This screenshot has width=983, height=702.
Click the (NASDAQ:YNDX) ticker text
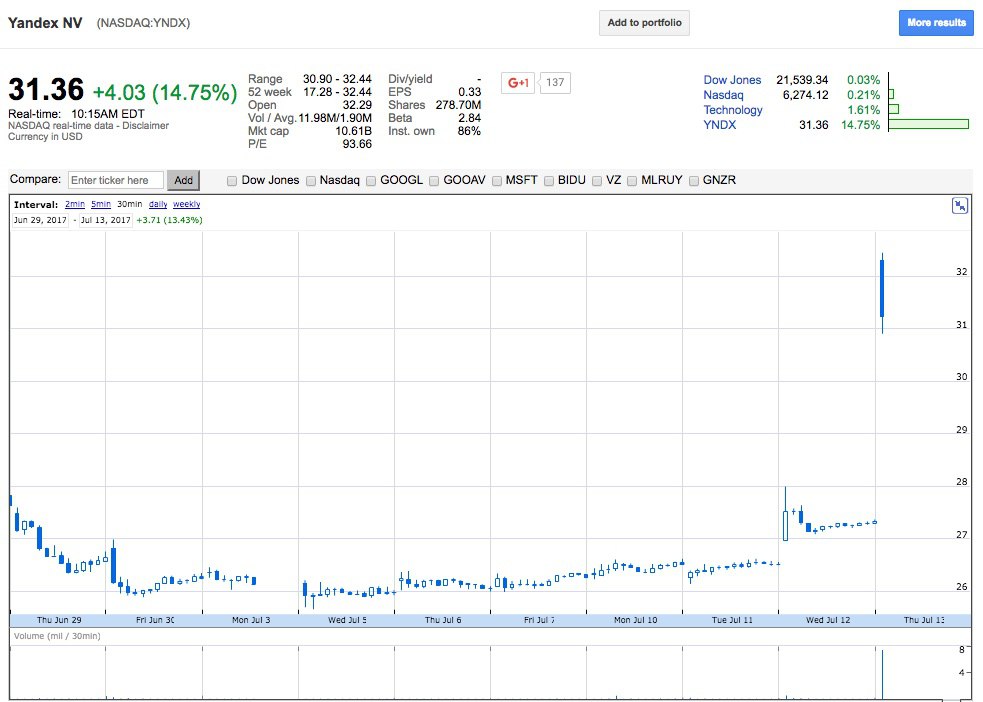pos(143,23)
